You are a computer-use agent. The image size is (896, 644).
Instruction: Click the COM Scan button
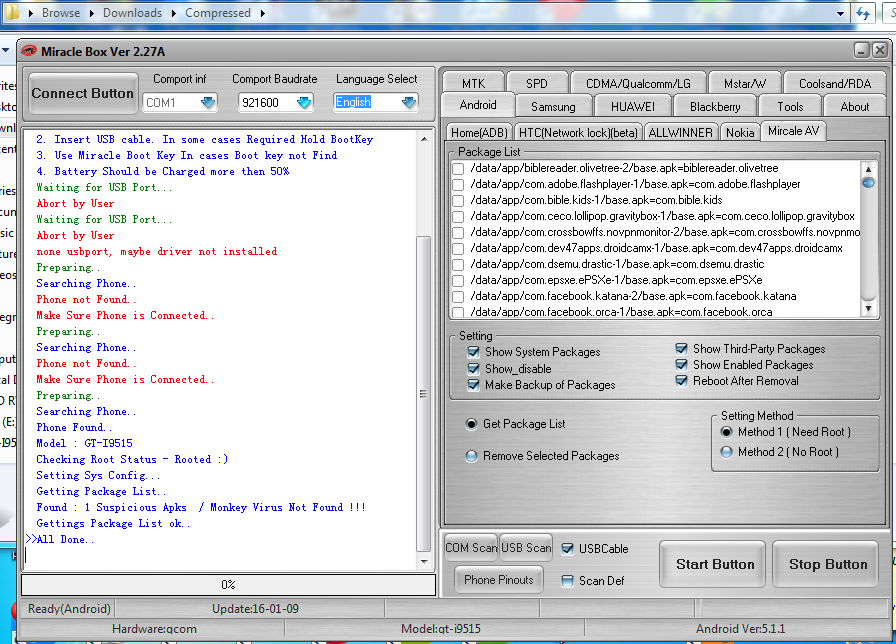[x=471, y=548]
